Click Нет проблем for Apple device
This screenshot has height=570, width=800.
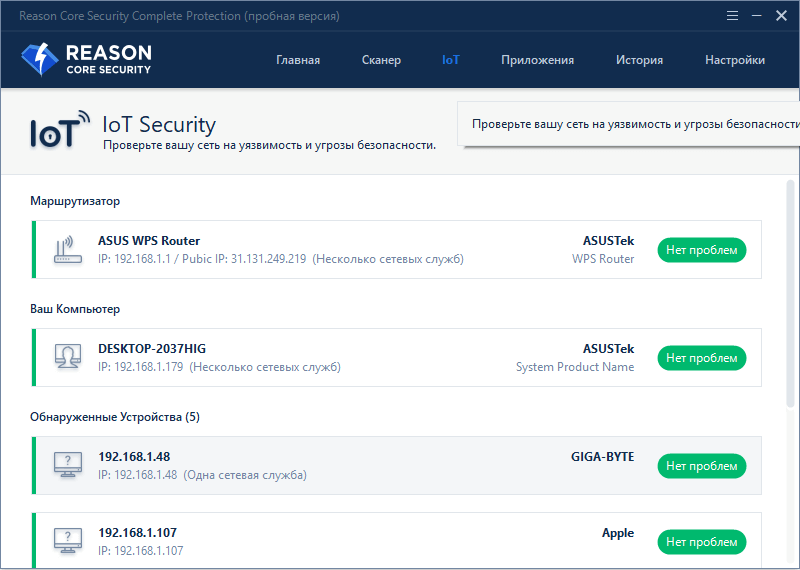point(702,542)
